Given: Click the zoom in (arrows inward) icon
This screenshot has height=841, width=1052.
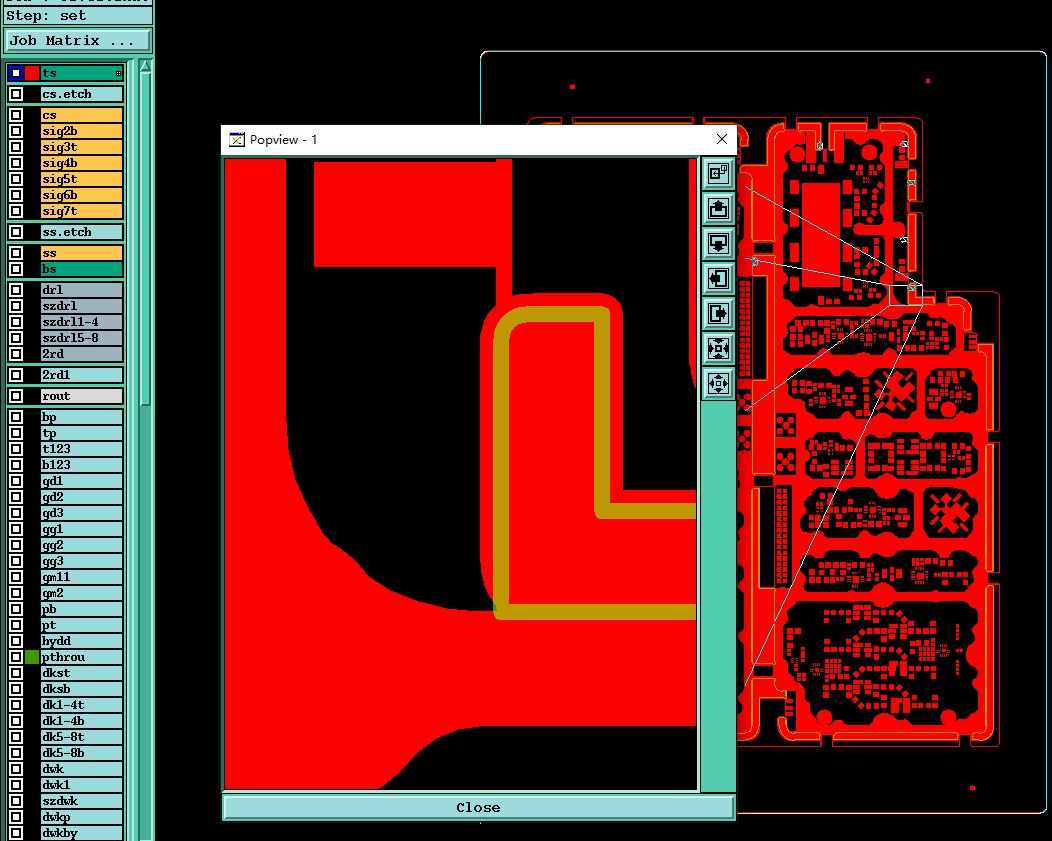Looking at the screenshot, I should [718, 348].
